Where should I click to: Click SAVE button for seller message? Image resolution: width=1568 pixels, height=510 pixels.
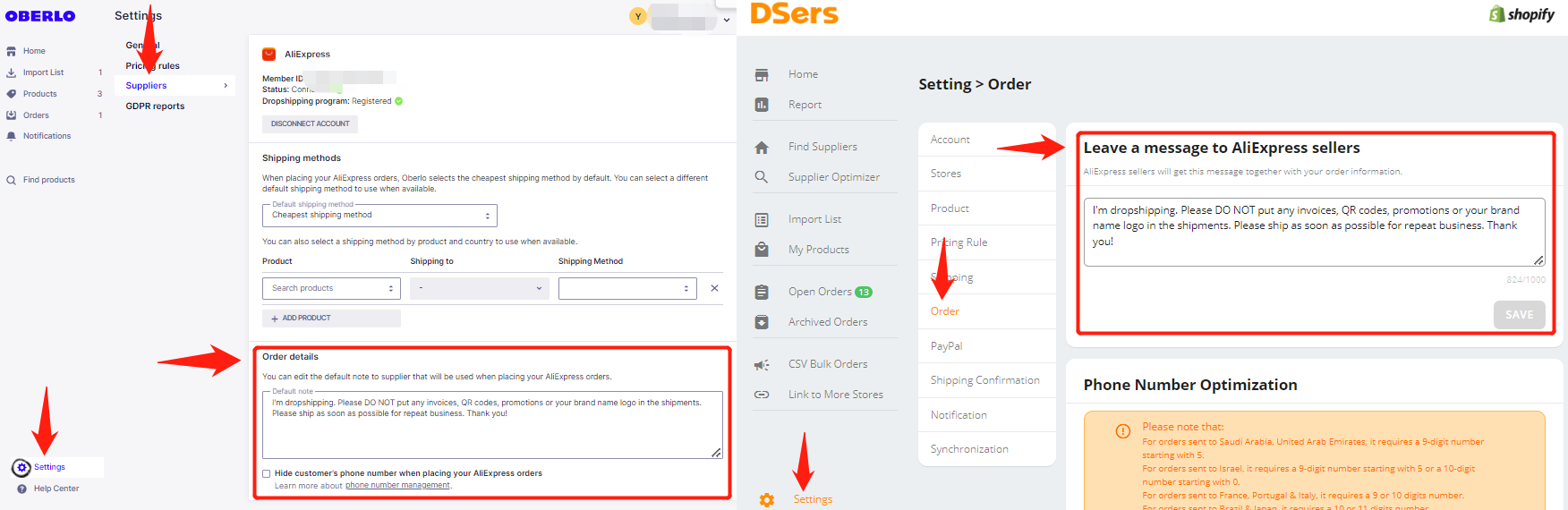click(1519, 315)
